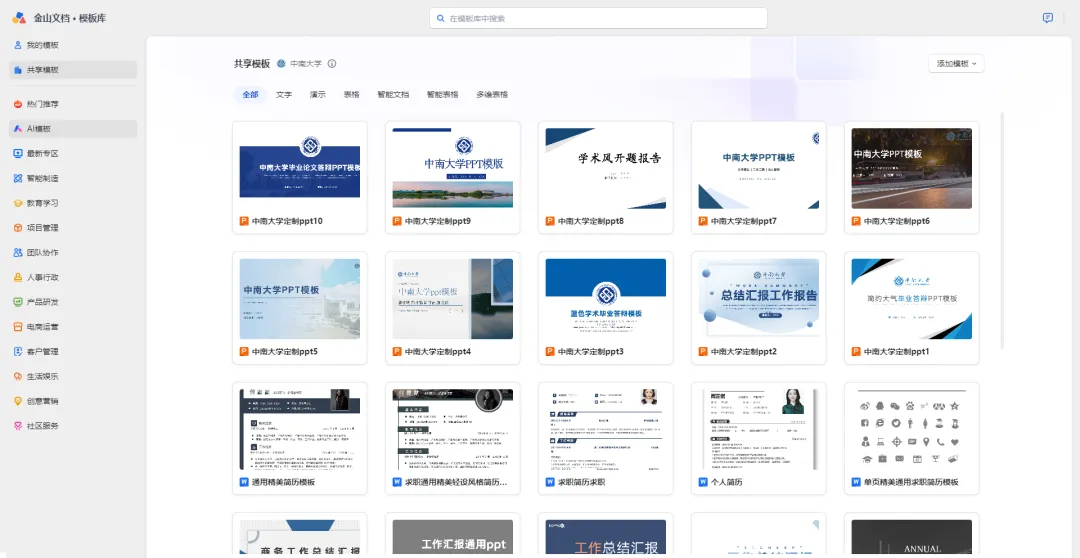
Task: Open the 总结汇报工作报告 ppt2 thumbnail
Action: pos(758,298)
